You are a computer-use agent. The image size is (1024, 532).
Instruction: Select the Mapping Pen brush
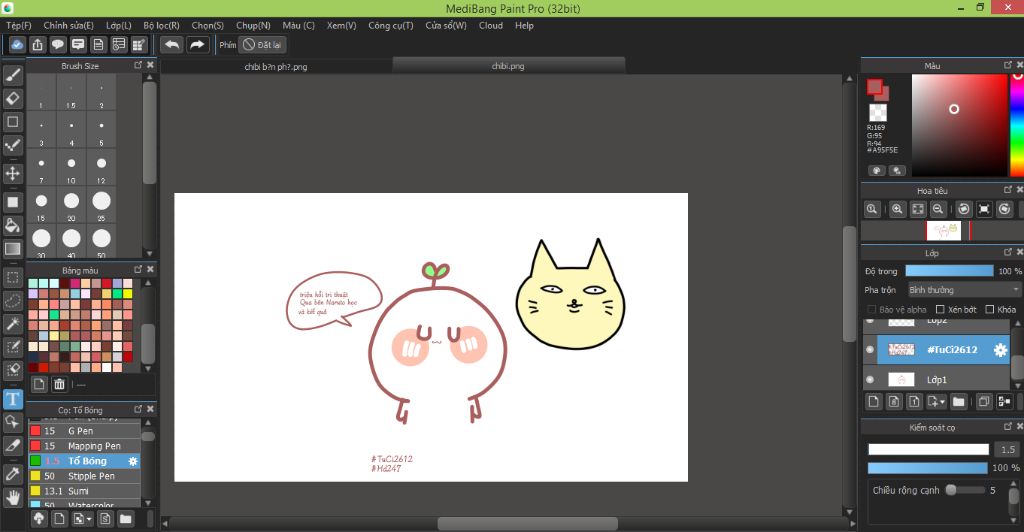click(85, 446)
